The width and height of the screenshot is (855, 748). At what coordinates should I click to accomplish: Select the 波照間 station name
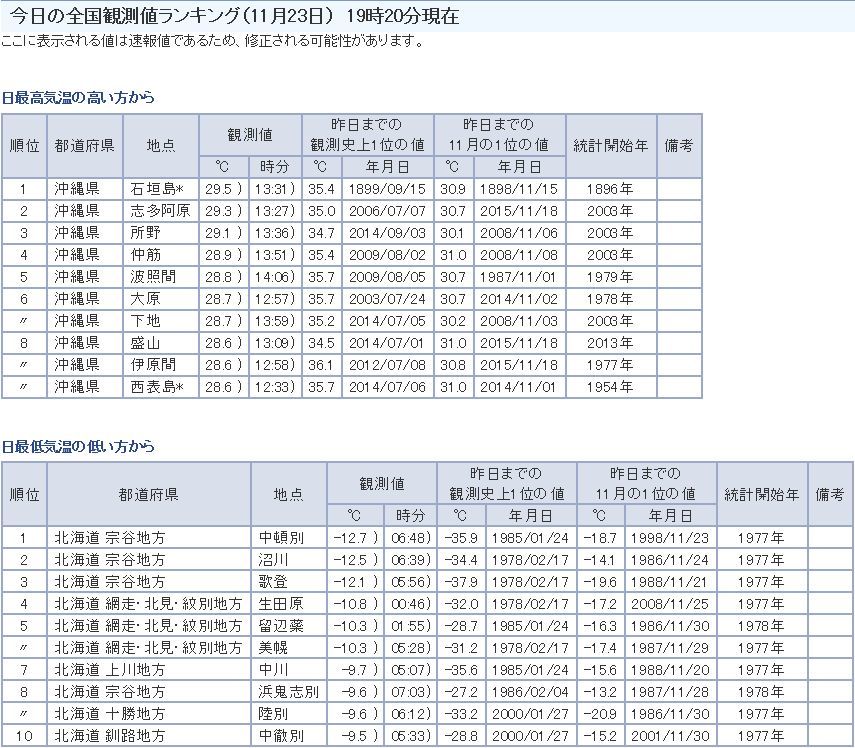click(153, 277)
